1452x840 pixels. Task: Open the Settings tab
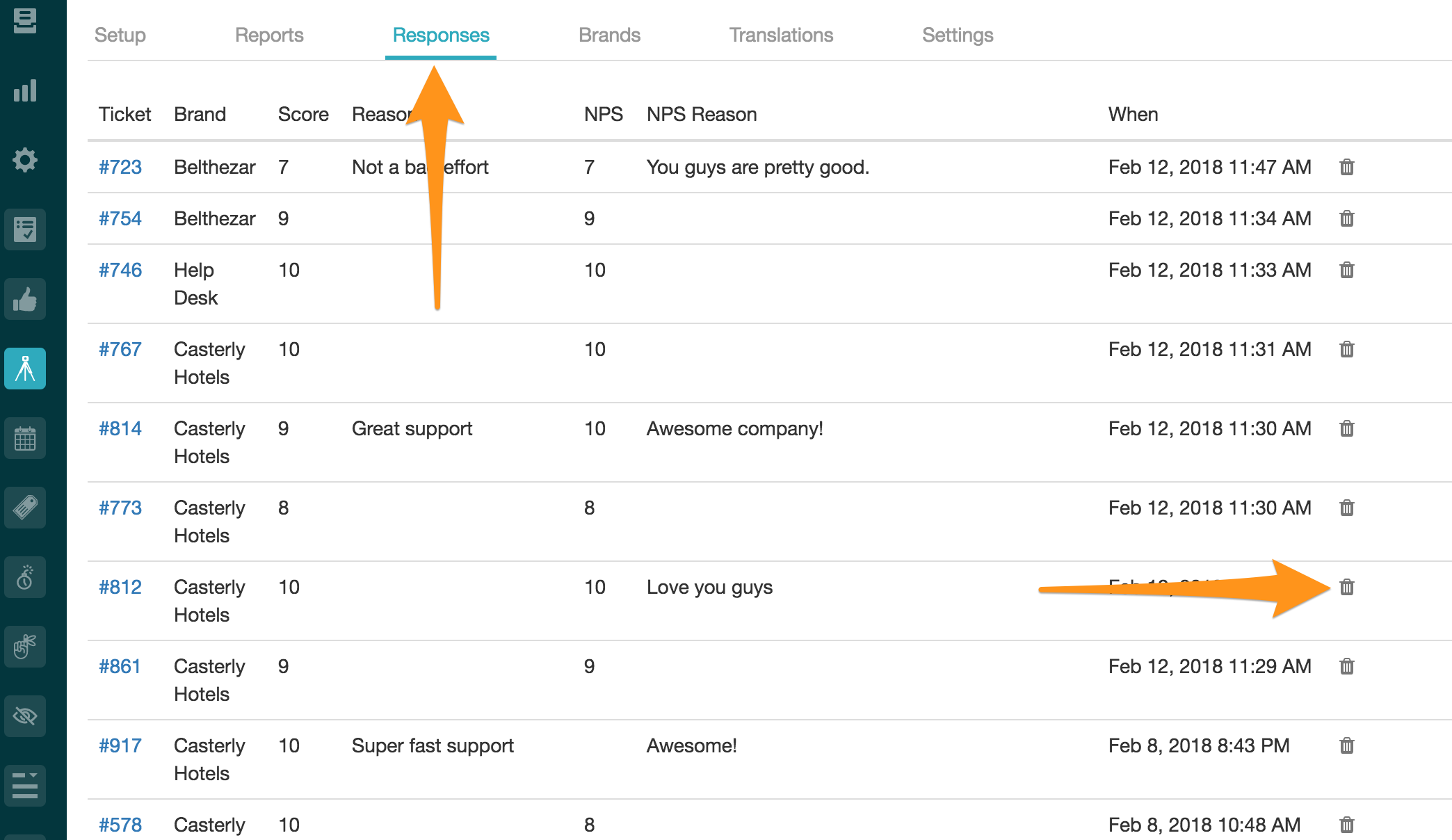click(x=958, y=35)
